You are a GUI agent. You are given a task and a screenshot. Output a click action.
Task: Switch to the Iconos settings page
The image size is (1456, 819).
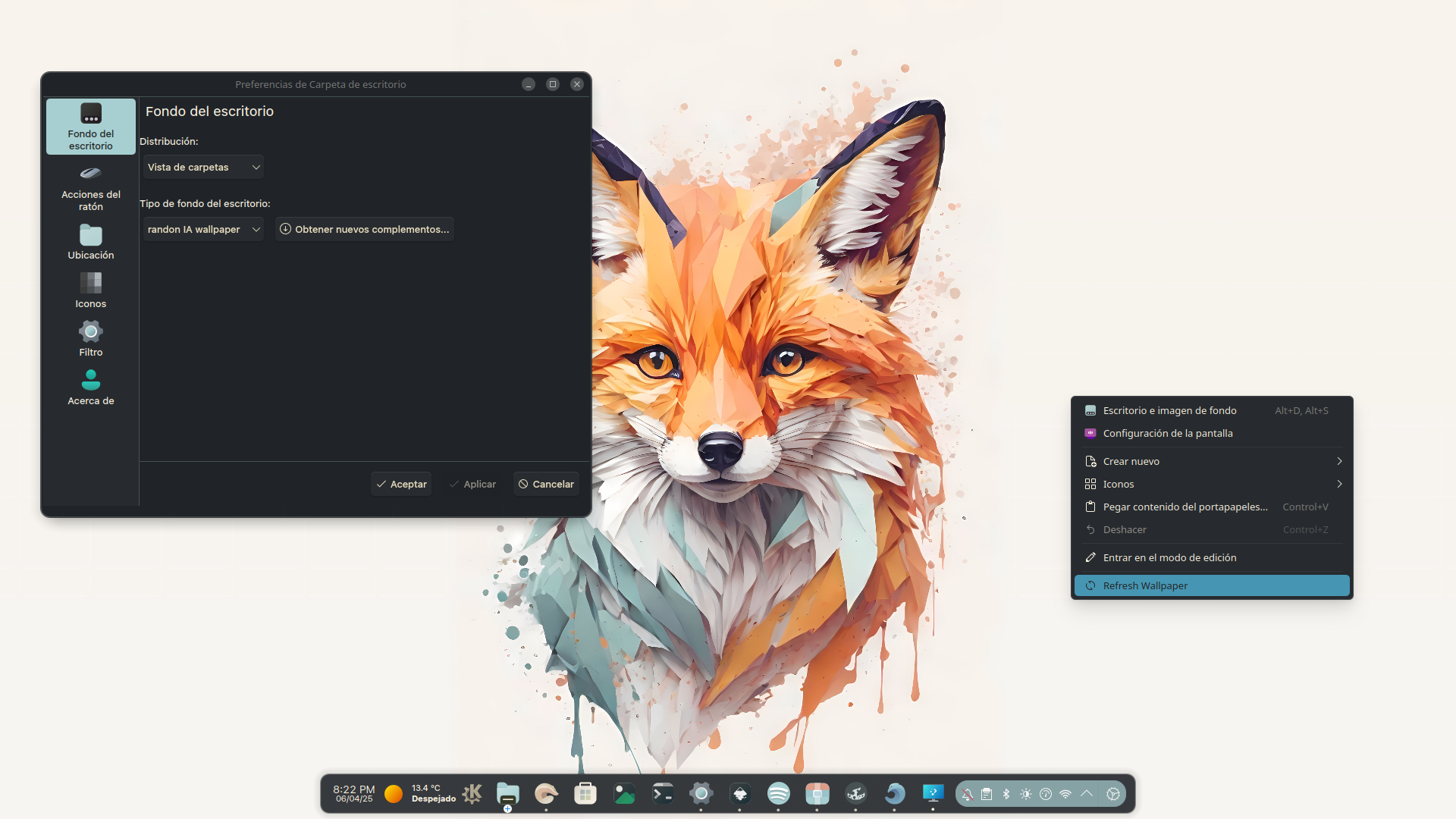91,290
